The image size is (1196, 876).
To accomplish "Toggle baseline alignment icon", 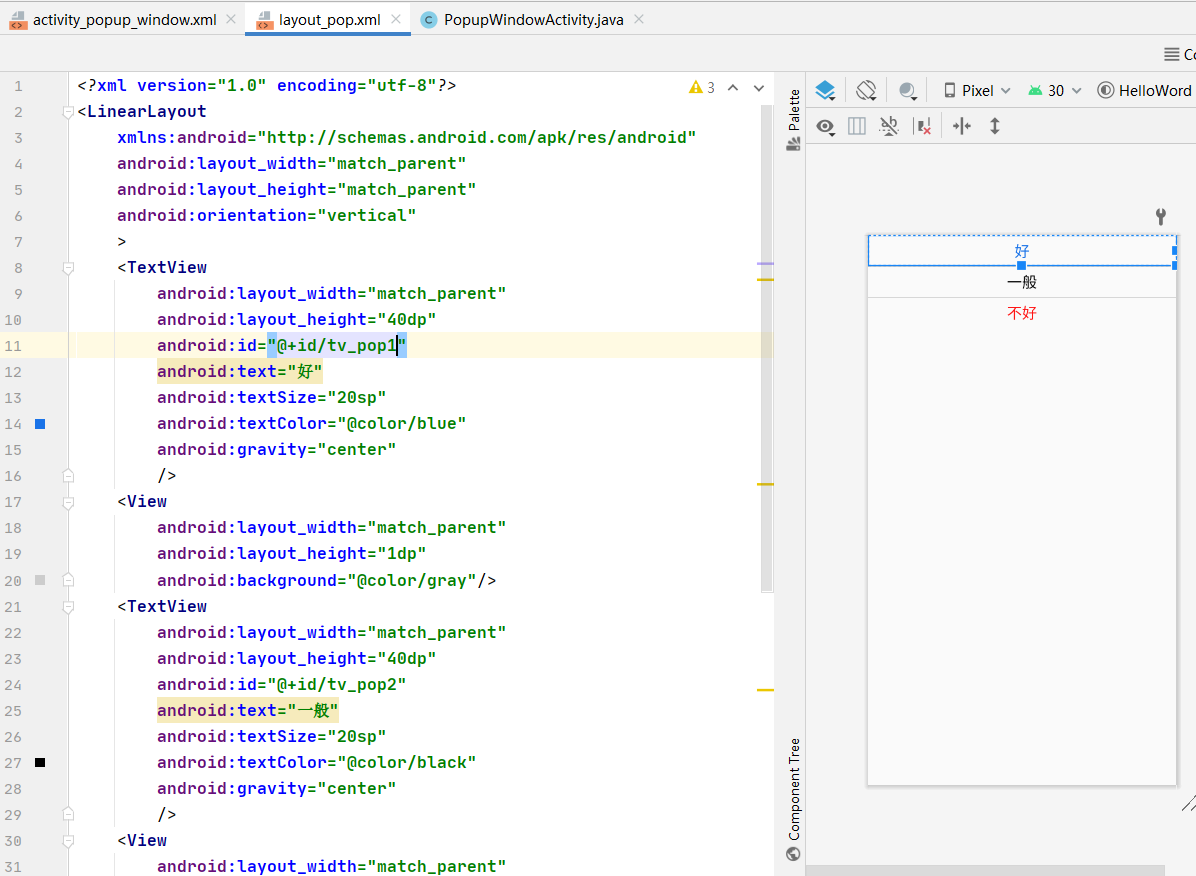I will click(x=889, y=126).
